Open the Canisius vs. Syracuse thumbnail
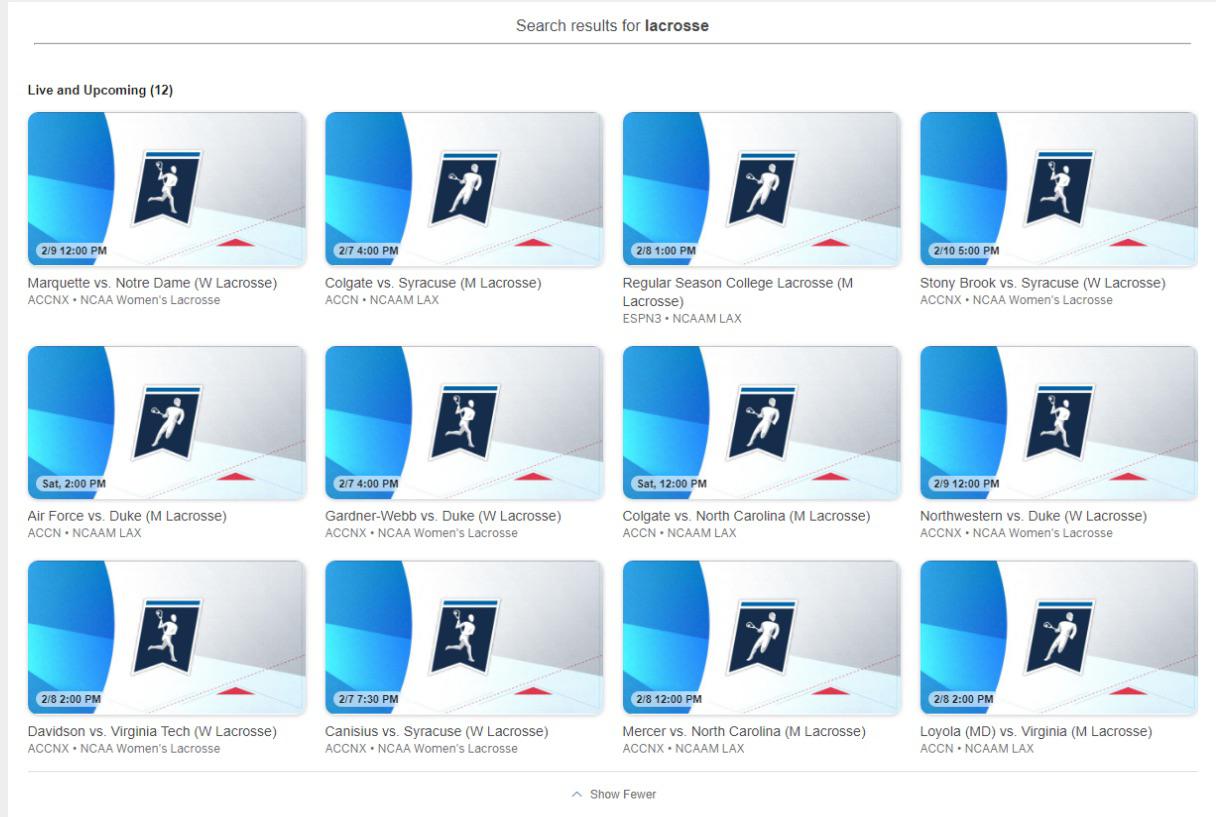Screen dimensions: 1216x817 pos(463,638)
